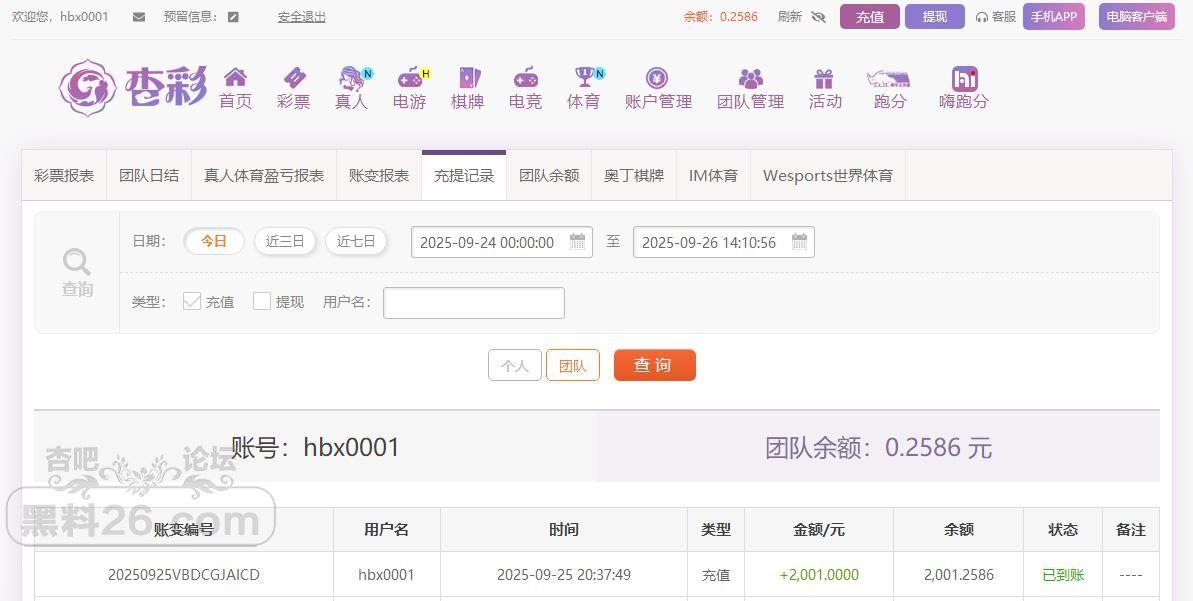The image size is (1193, 601).
Task: Open the 电竞 gamepad icon
Action: coord(526,77)
